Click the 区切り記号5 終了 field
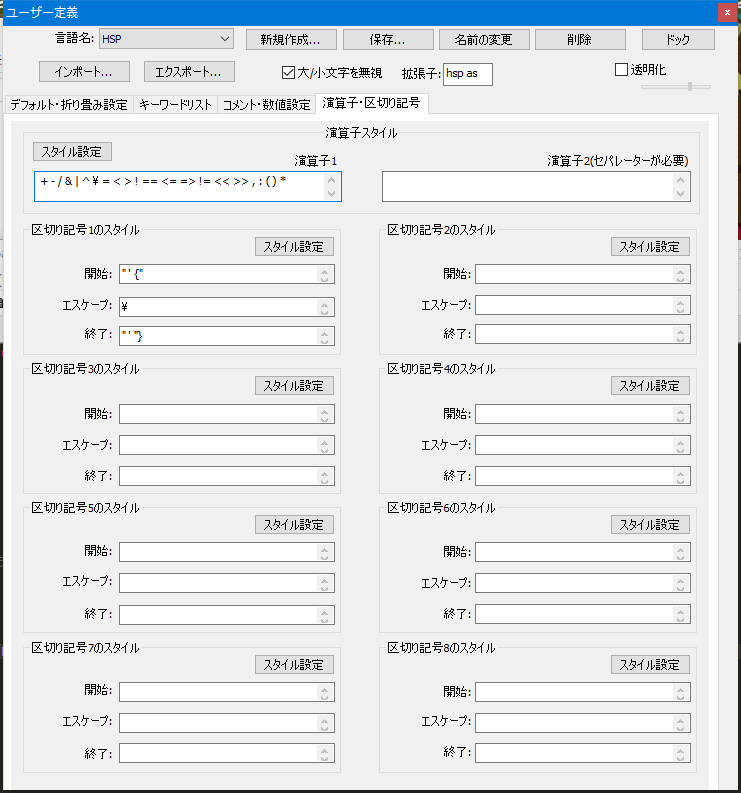The image size is (741, 793). pos(227,614)
